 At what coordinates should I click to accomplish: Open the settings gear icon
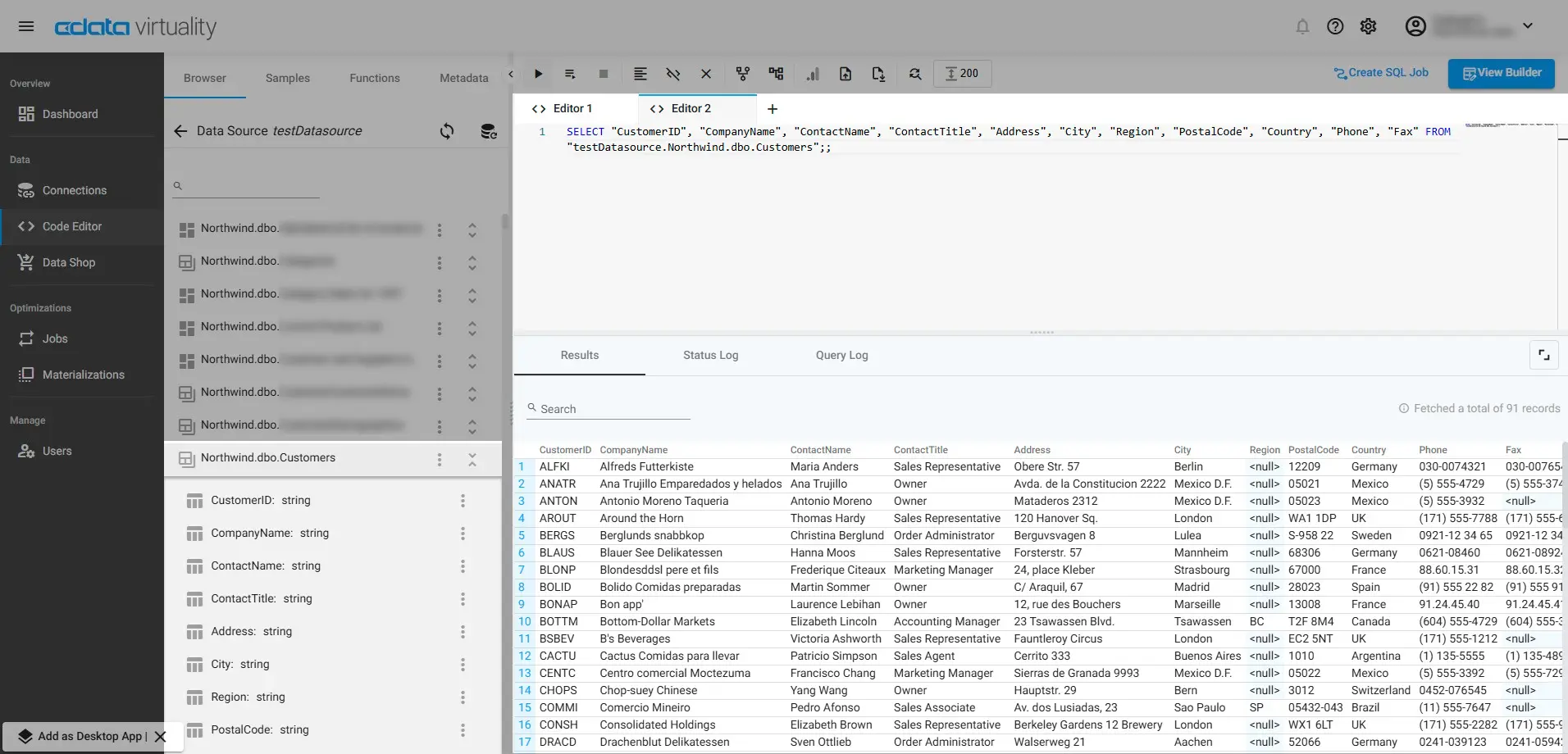1368,26
